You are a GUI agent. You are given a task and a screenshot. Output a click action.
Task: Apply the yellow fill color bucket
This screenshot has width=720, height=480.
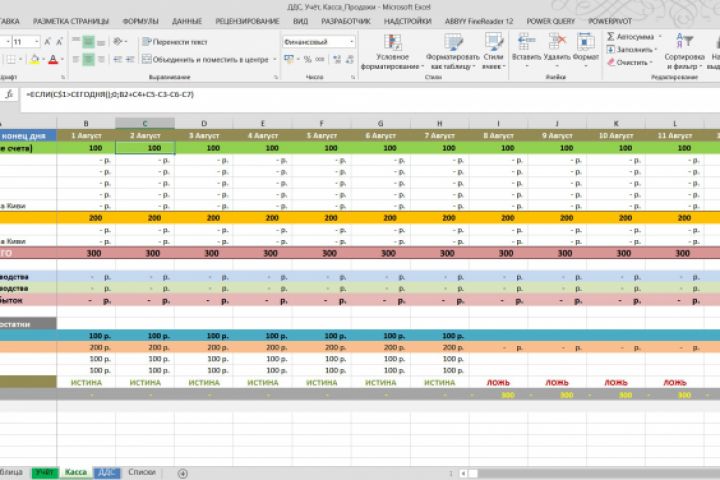click(x=34, y=59)
